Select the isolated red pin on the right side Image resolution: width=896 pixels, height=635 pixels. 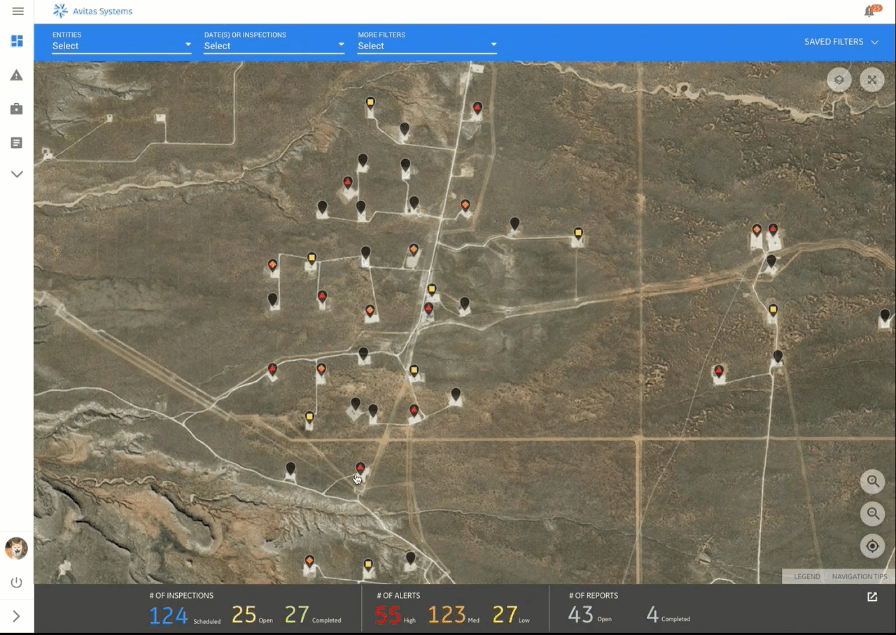[x=719, y=372]
